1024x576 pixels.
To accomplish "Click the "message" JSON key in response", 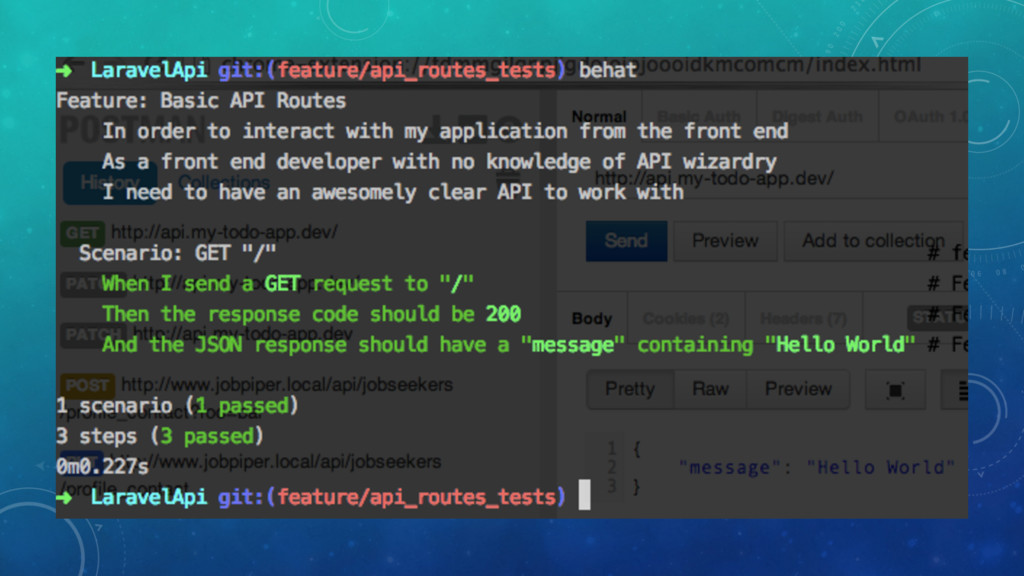I will click(x=729, y=468).
